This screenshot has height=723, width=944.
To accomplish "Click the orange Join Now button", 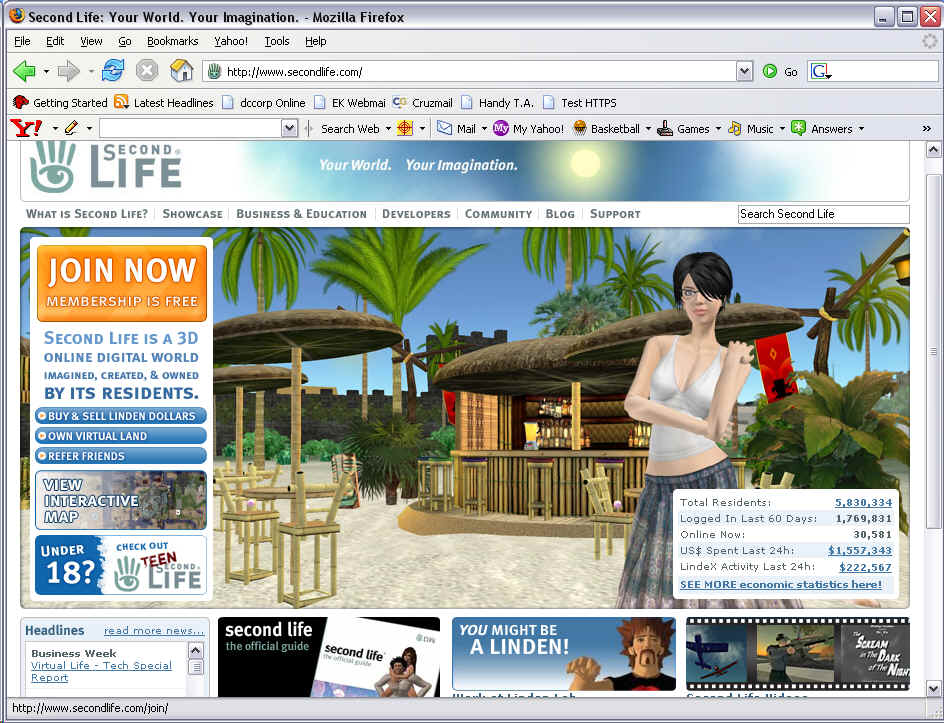I will 122,282.
